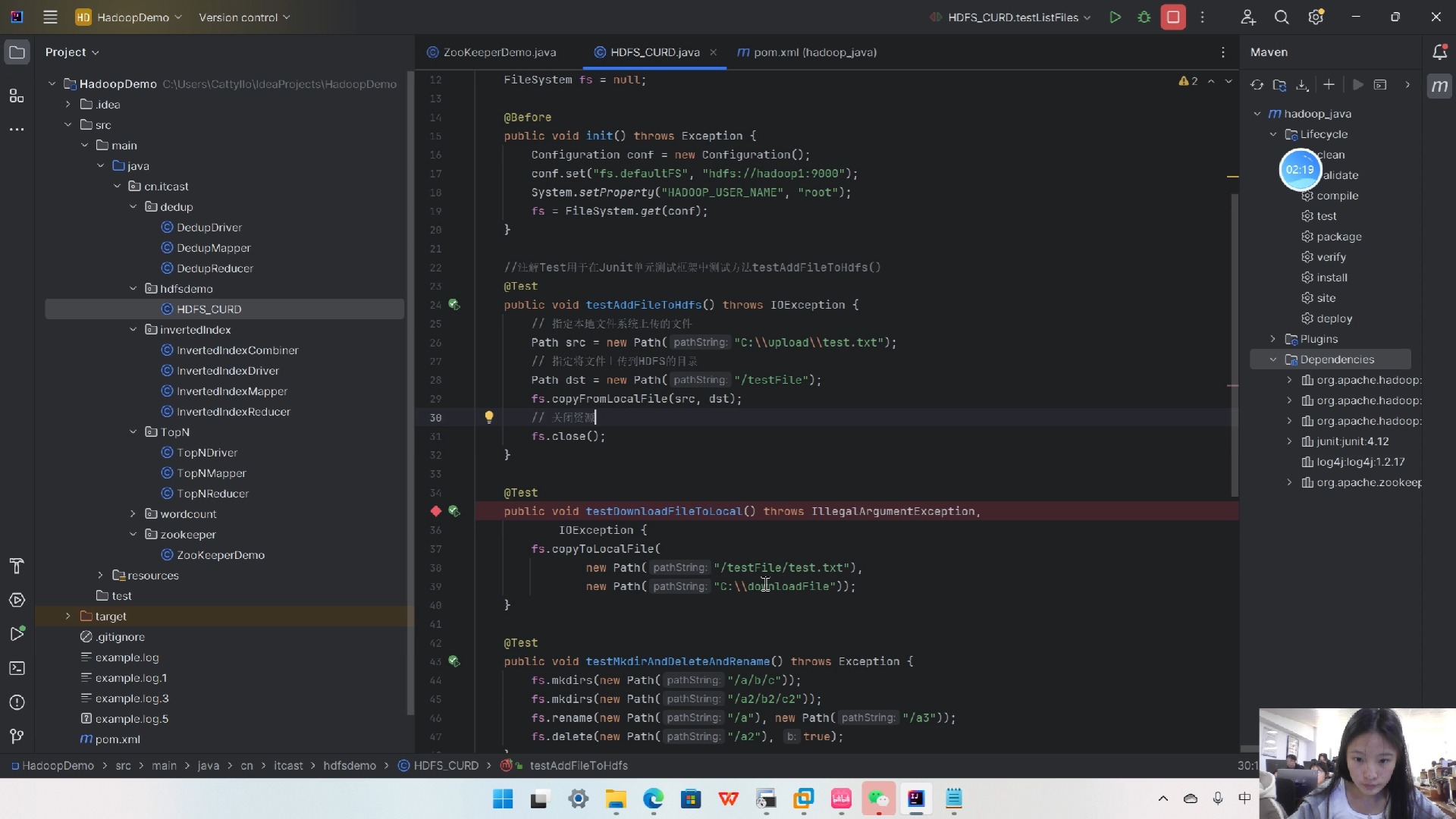This screenshot has height=819, width=1456.
Task: Close the HDFS_CURD.java tab
Action: click(713, 52)
